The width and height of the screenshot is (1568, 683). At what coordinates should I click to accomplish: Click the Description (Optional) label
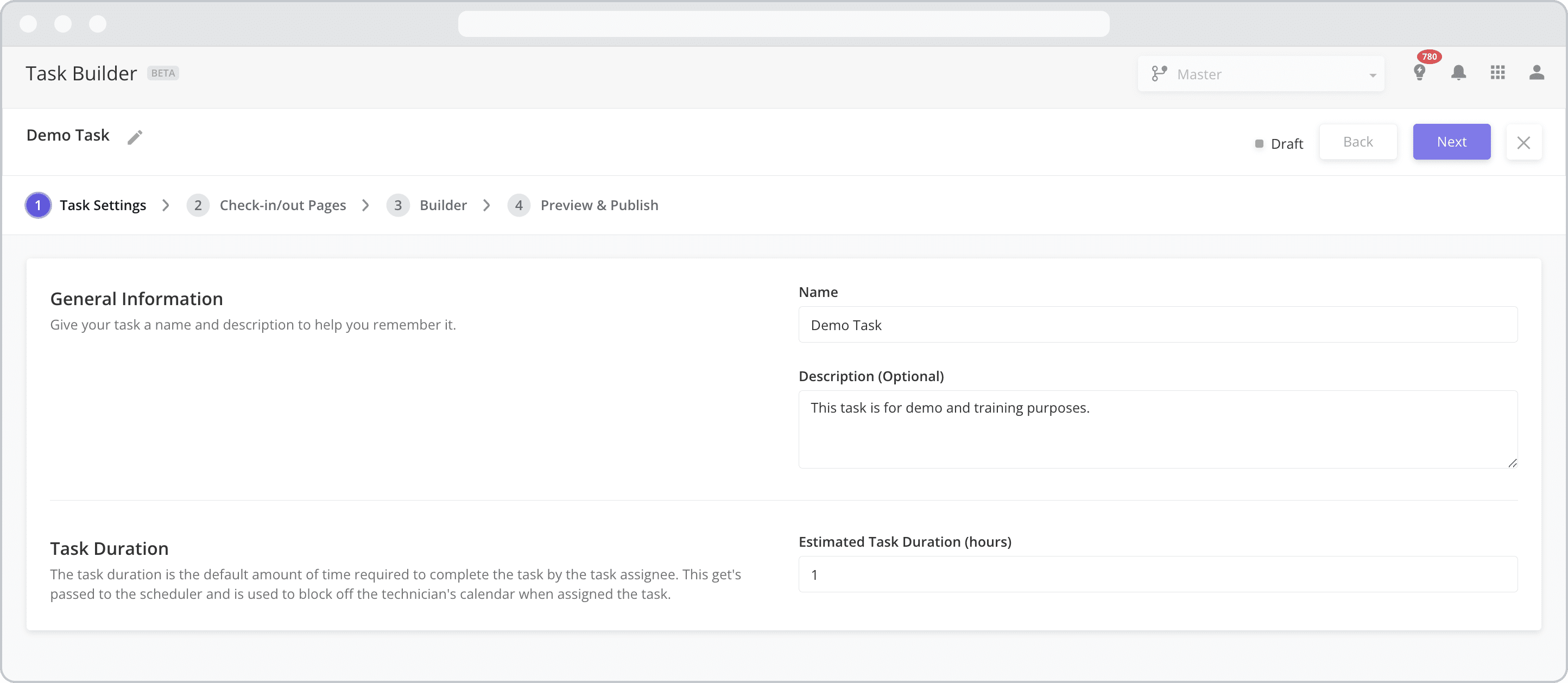(871, 376)
